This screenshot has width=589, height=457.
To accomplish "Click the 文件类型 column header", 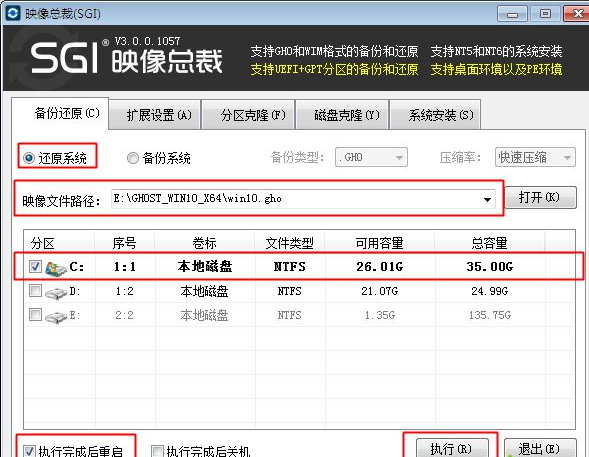I will click(x=290, y=243).
